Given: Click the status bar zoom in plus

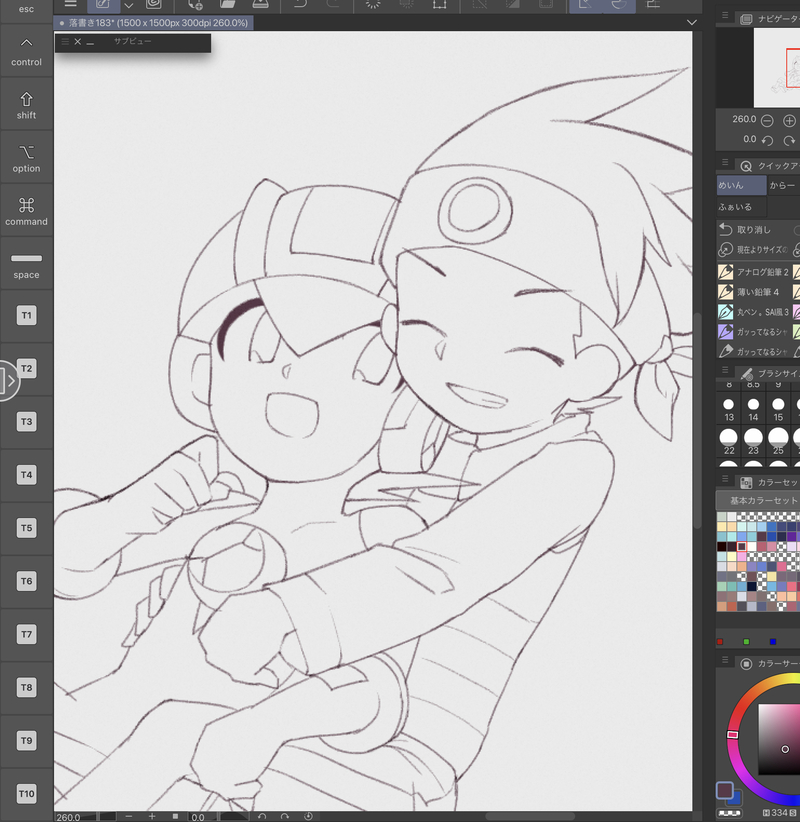Looking at the screenshot, I should click(x=152, y=816).
